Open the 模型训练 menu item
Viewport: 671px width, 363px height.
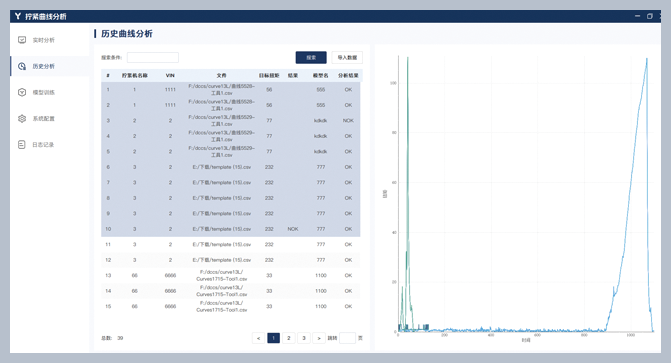click(43, 92)
